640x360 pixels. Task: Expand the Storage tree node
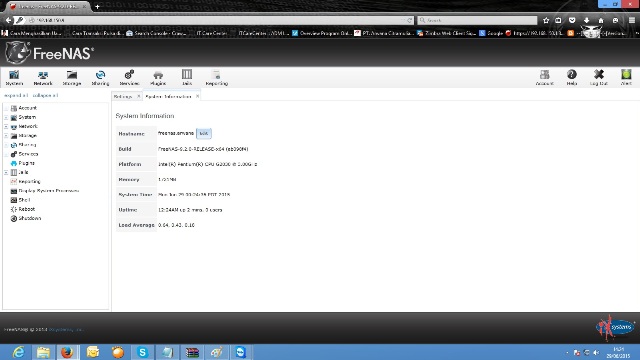click(6, 136)
